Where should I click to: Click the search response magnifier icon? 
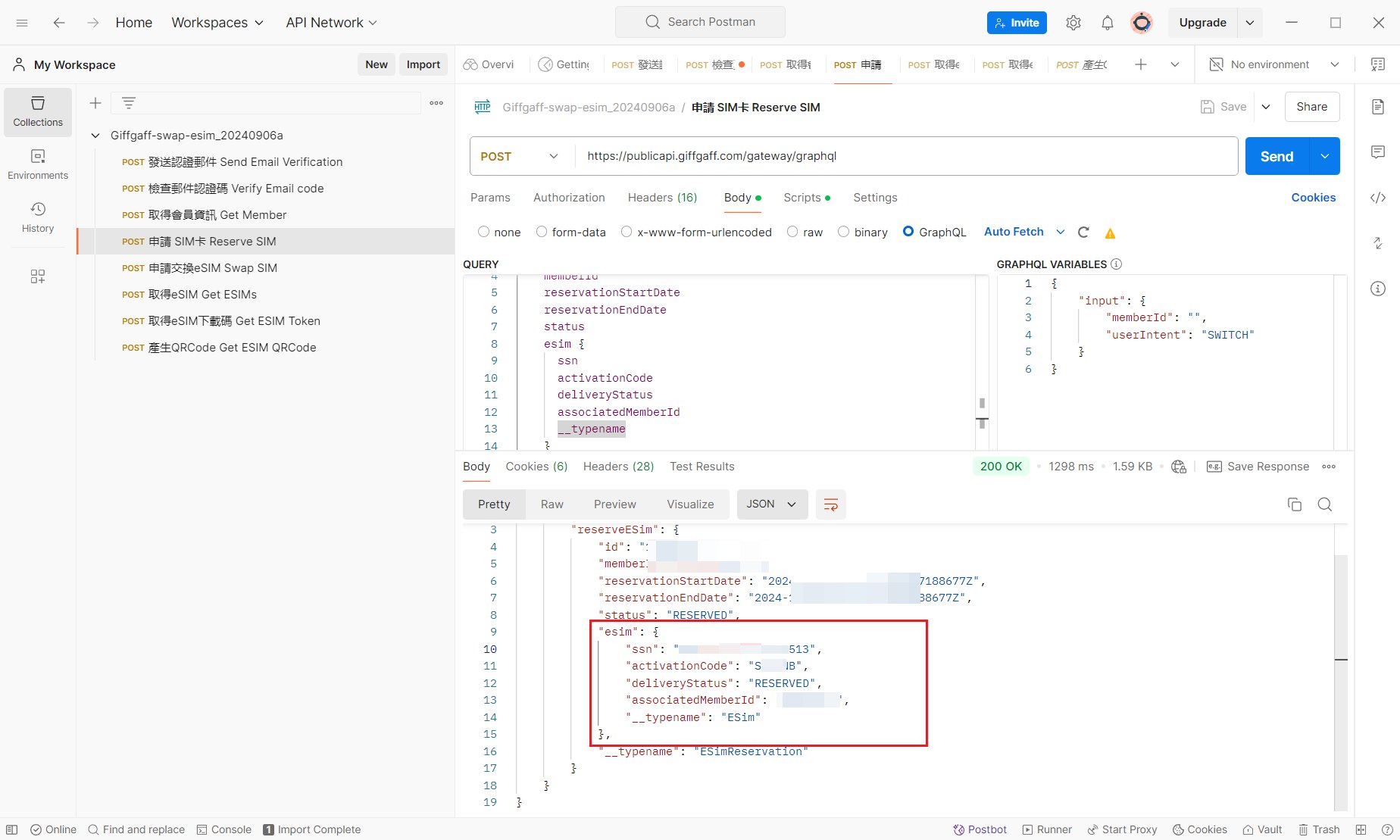[x=1324, y=504]
